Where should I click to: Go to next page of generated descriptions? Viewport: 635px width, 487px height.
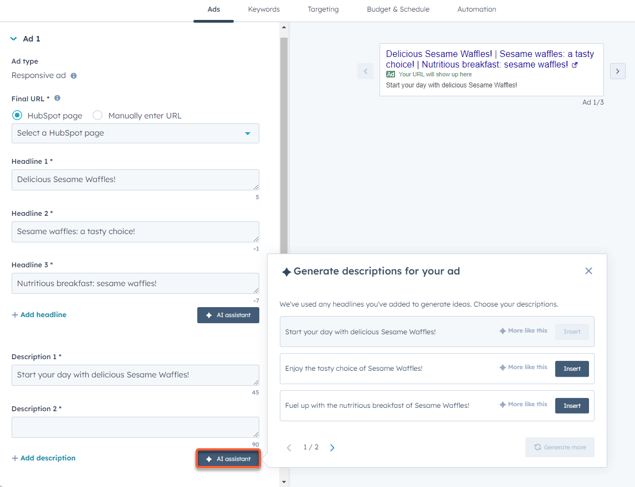[x=332, y=448]
